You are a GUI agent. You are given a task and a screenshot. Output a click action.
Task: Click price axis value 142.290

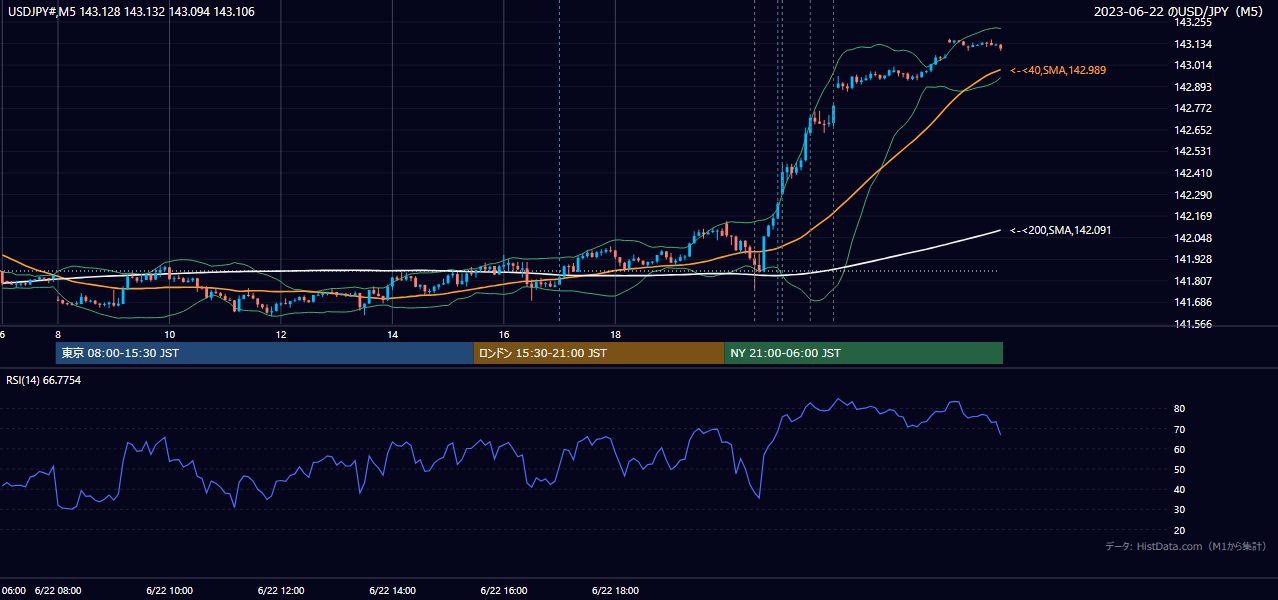pos(1193,195)
